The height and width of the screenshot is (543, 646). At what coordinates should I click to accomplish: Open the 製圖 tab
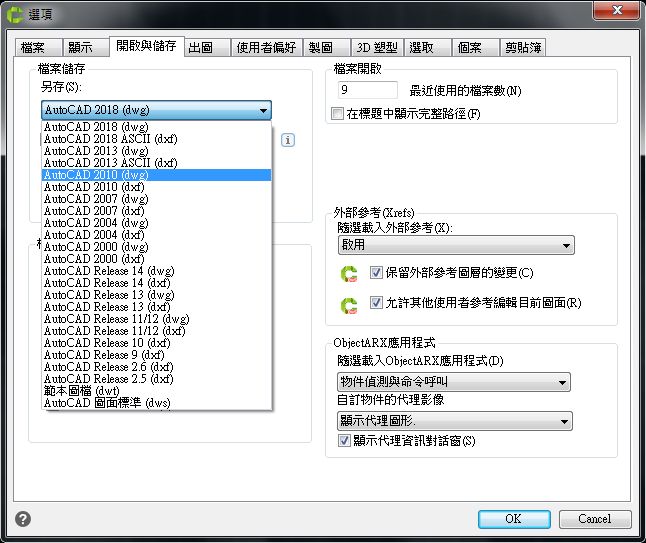pyautogui.click(x=327, y=47)
